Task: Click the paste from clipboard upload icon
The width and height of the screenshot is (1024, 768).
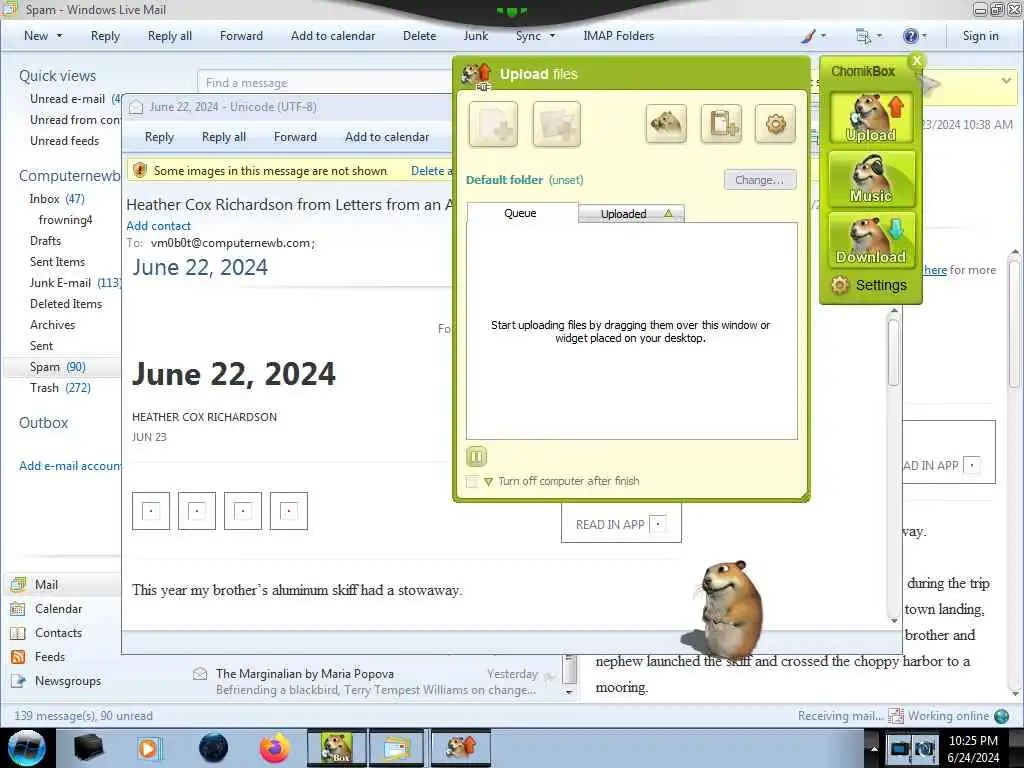Action: pos(721,123)
